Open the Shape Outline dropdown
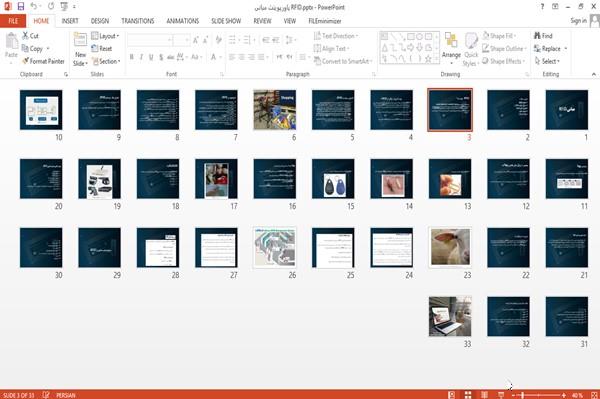600x399 pixels. click(x=504, y=49)
